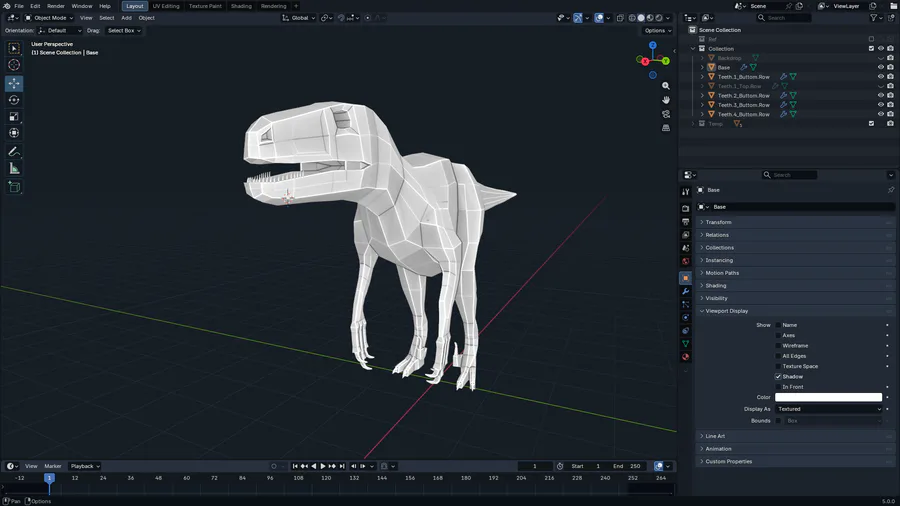The height and width of the screenshot is (506, 900).
Task: Click the viewport zoom magnifier icon
Action: (x=666, y=86)
